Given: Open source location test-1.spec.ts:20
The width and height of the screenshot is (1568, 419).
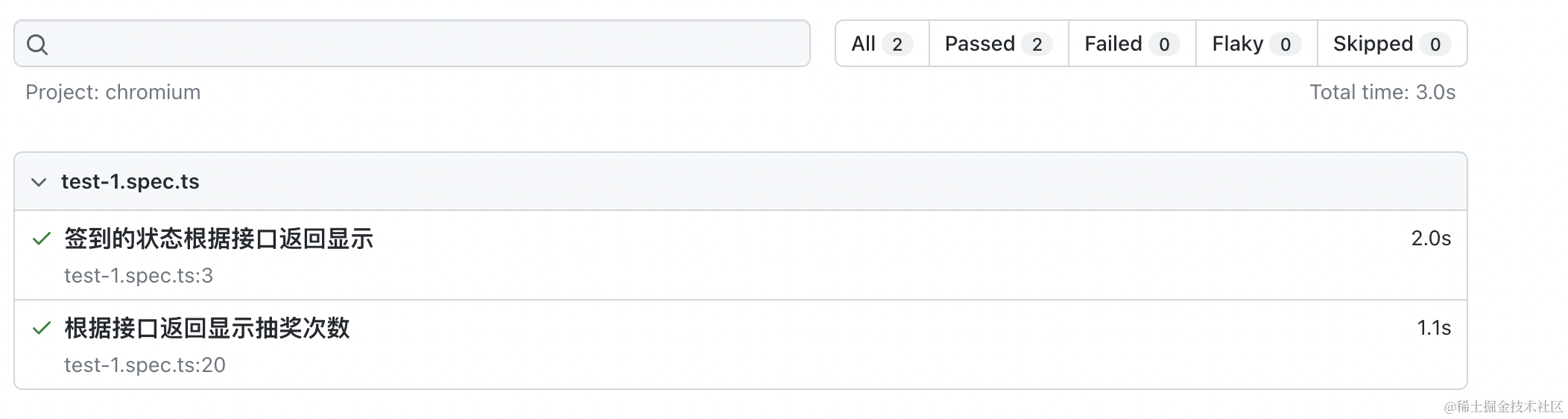Looking at the screenshot, I should click(x=145, y=365).
